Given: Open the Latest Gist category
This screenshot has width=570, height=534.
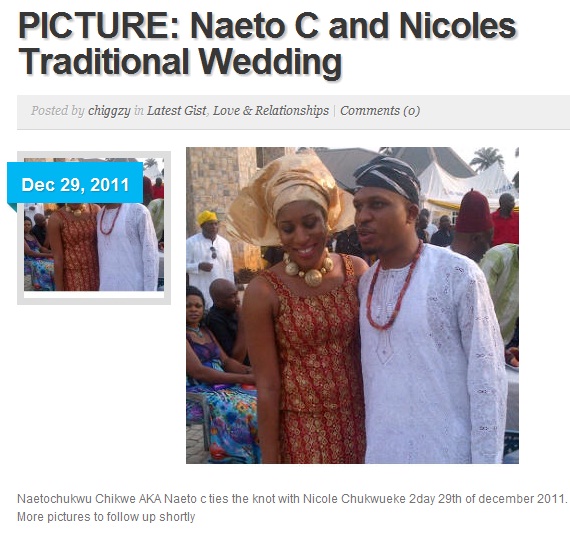Looking at the screenshot, I should 177,111.
